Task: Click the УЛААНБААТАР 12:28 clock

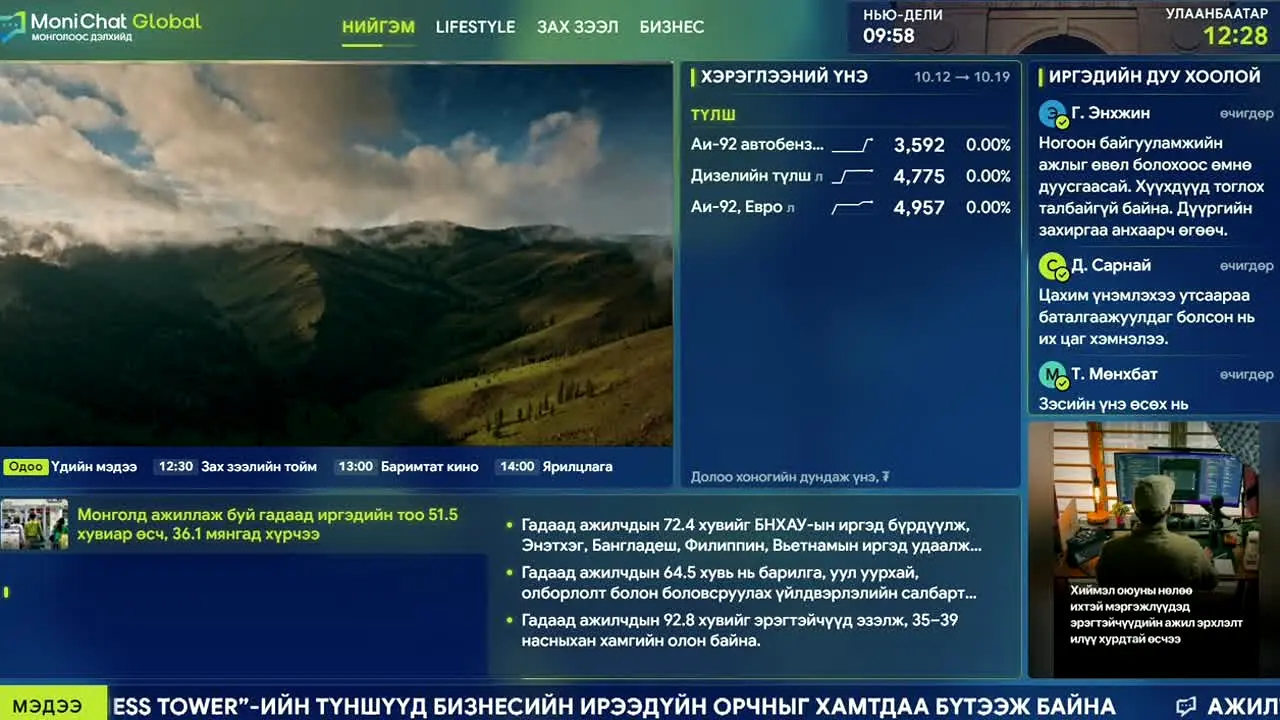Action: tap(1216, 27)
